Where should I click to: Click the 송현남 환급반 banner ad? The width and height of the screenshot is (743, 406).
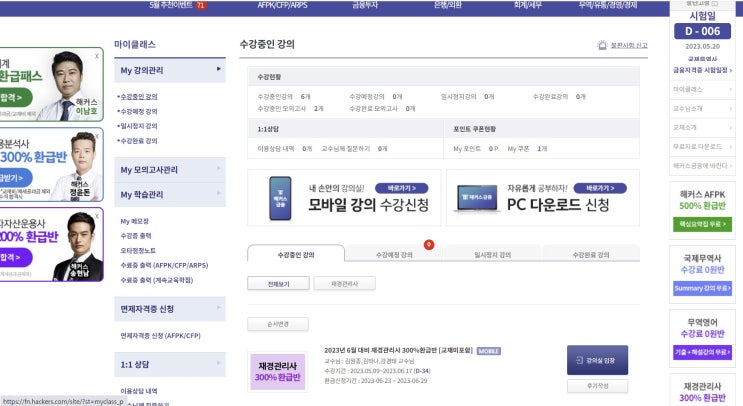click(51, 244)
